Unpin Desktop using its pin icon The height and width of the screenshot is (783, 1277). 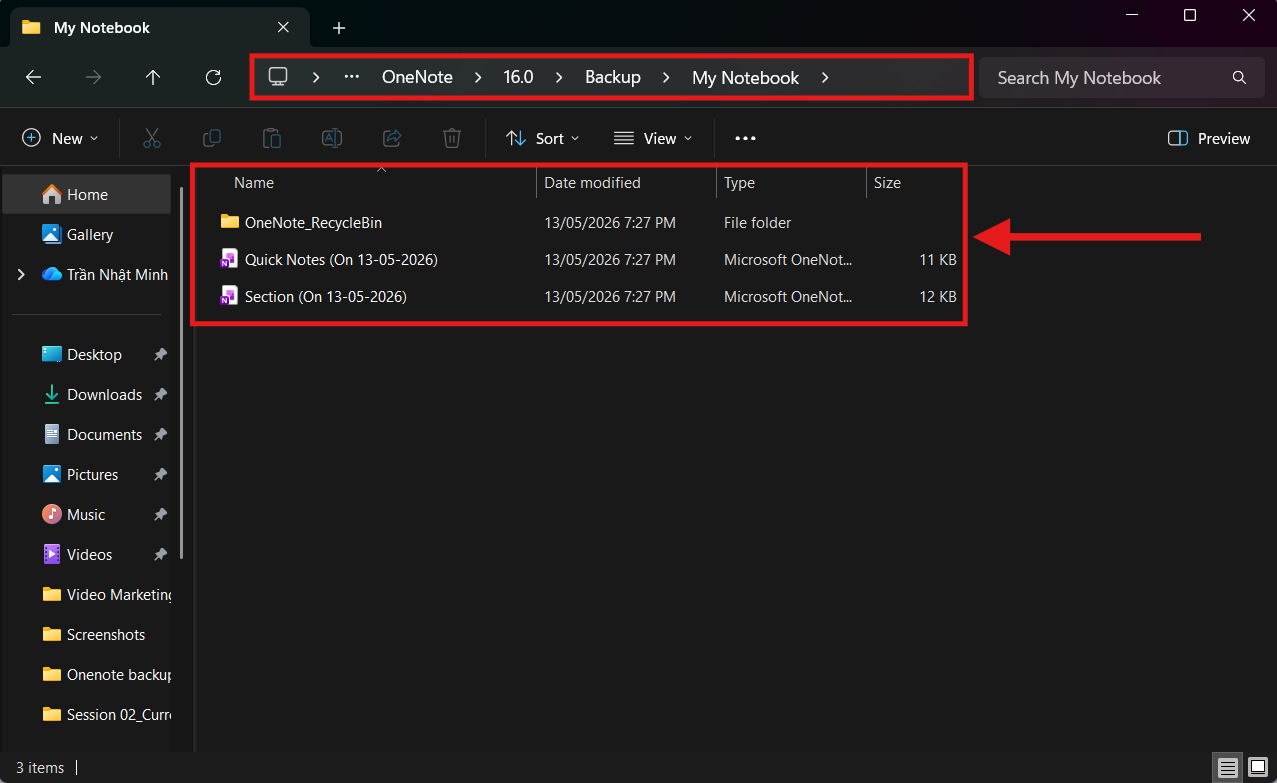click(160, 355)
